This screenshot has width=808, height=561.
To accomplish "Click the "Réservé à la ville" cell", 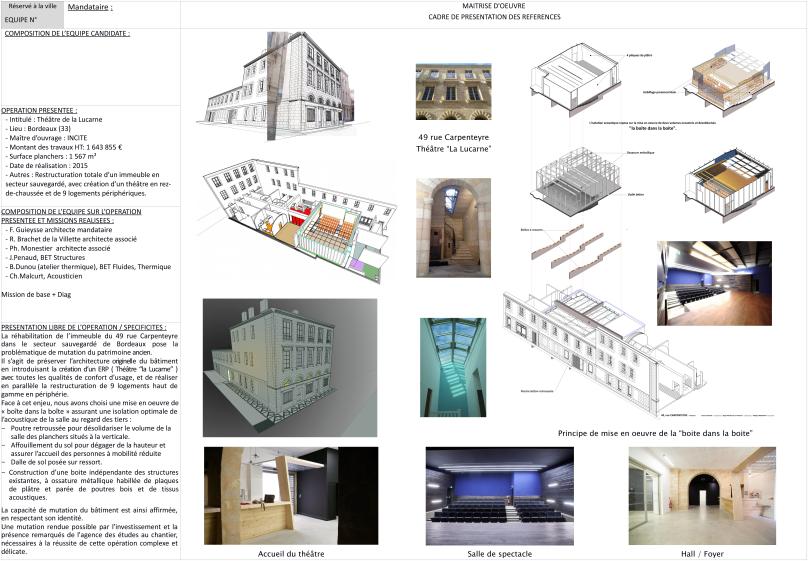I will coord(32,7).
